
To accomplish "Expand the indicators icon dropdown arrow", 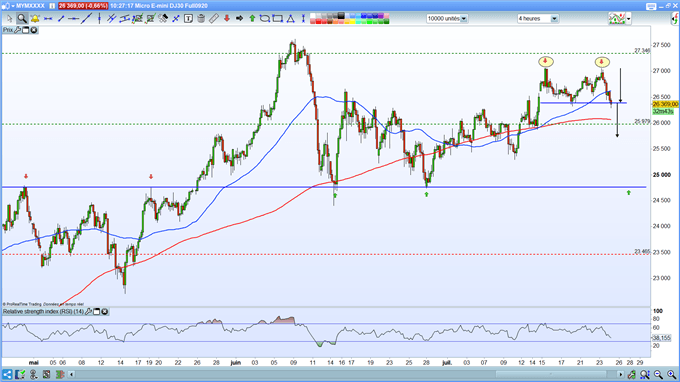I will coord(628,19).
